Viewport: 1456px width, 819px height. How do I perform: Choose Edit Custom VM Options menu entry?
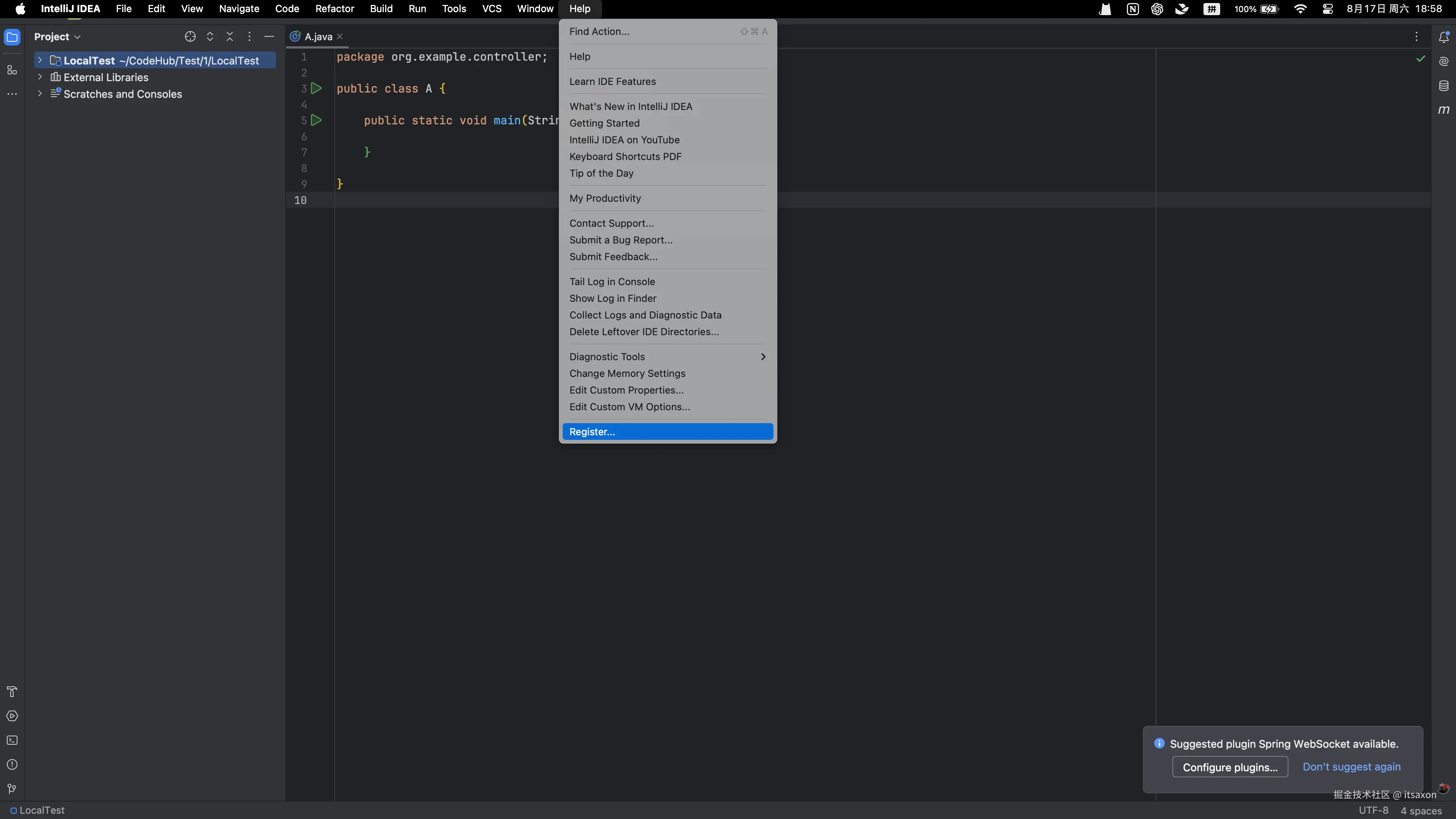click(x=630, y=407)
